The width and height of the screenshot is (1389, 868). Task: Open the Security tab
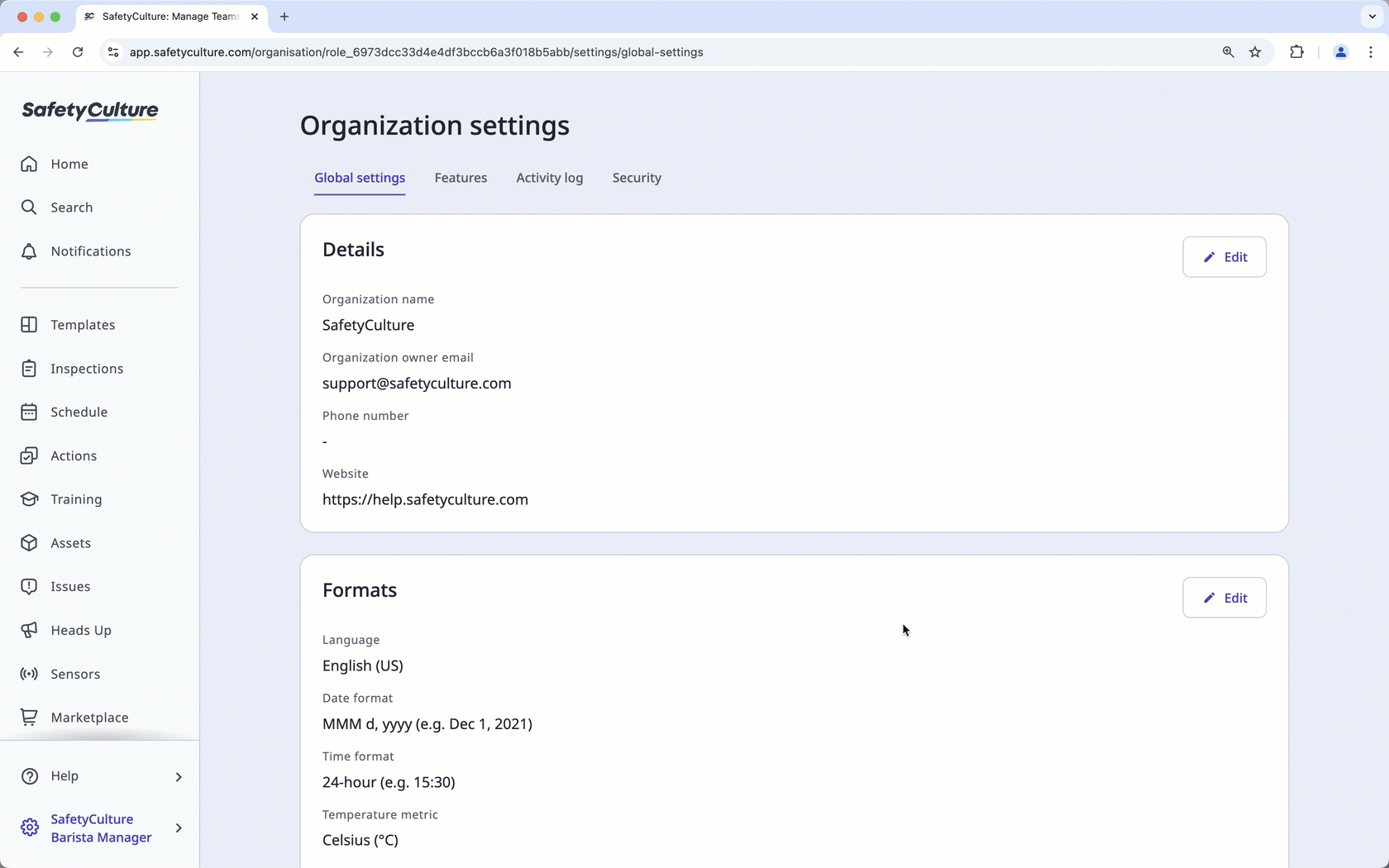pos(637,178)
